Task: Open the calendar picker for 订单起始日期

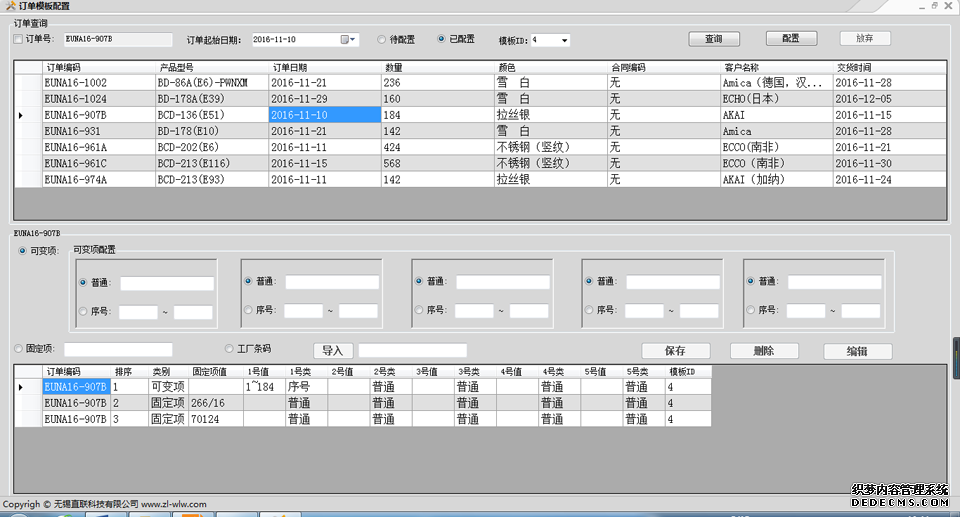Action: [x=348, y=40]
